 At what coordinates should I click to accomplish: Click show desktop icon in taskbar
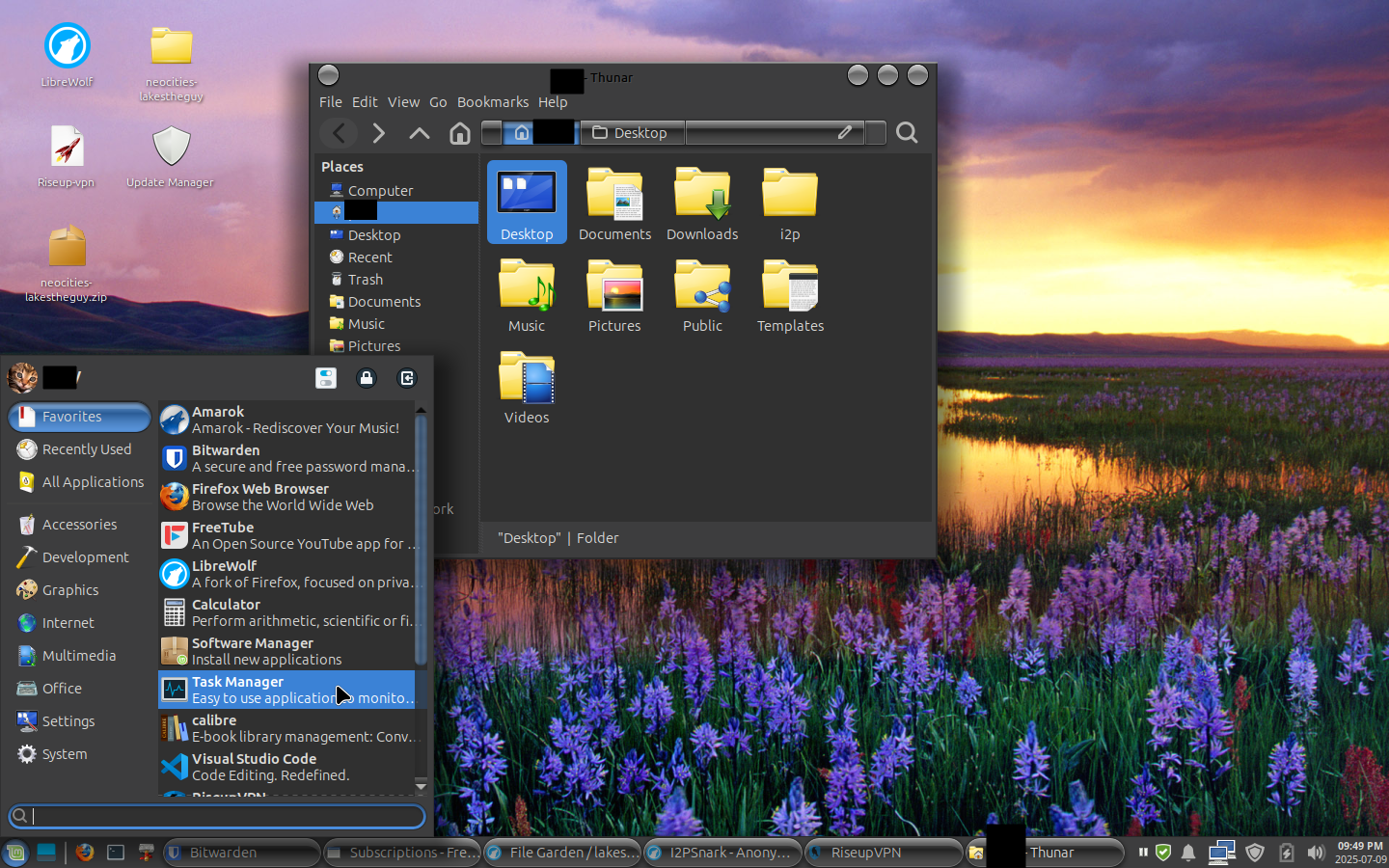46,853
